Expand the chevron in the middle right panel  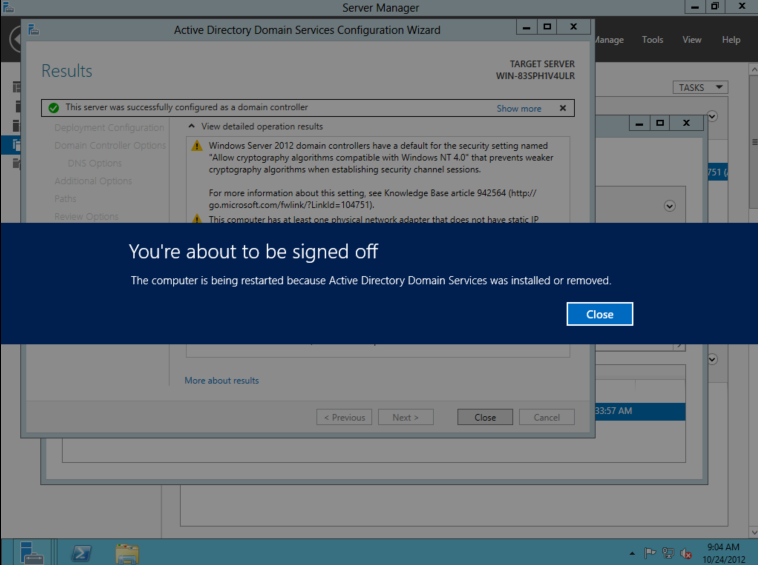670,206
